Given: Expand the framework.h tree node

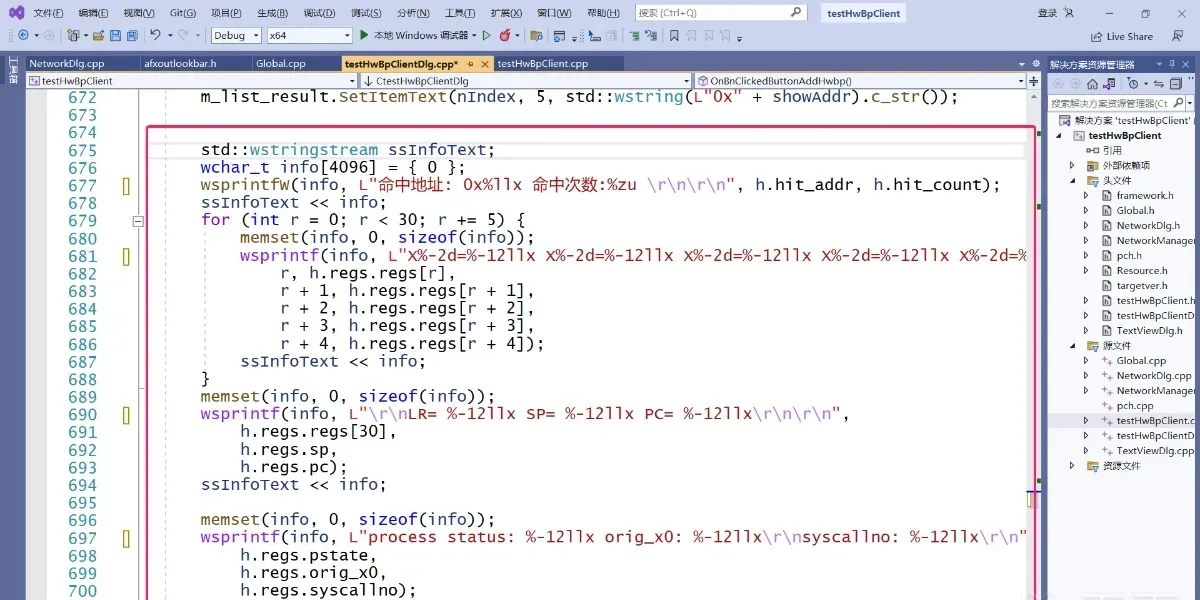Looking at the screenshot, I should tap(1086, 196).
